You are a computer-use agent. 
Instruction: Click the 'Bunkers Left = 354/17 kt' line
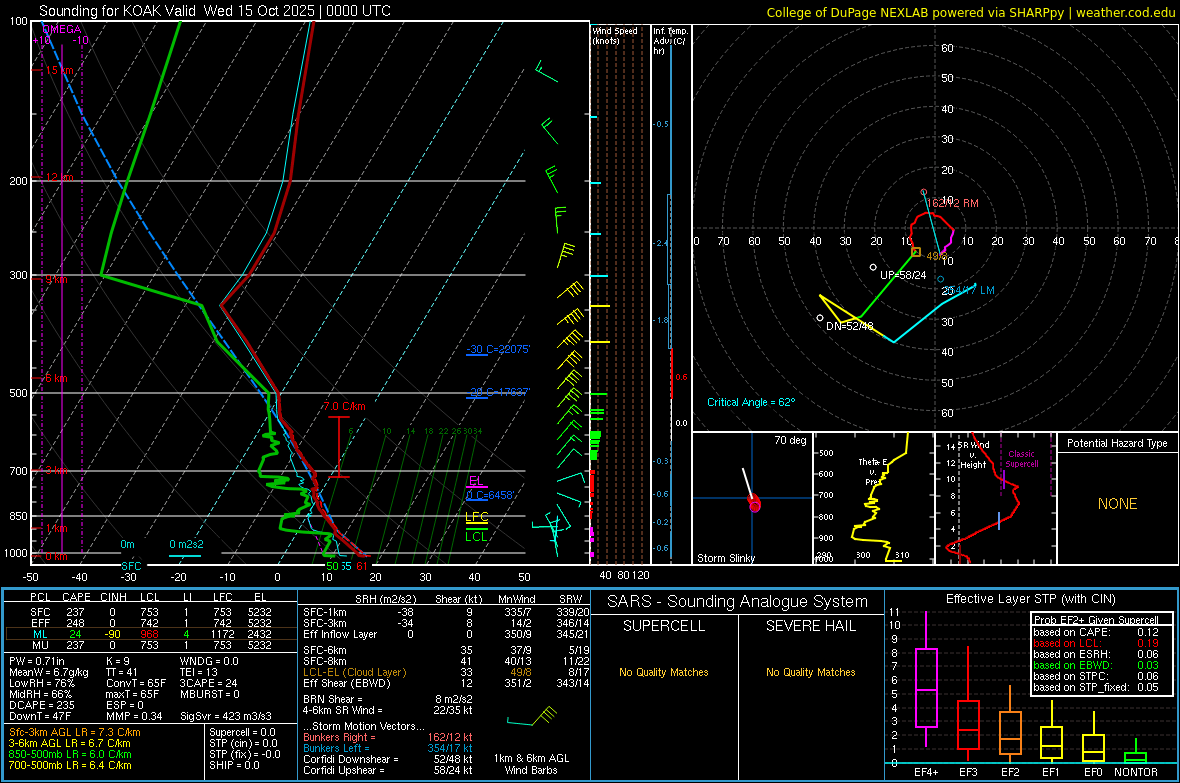[388, 748]
